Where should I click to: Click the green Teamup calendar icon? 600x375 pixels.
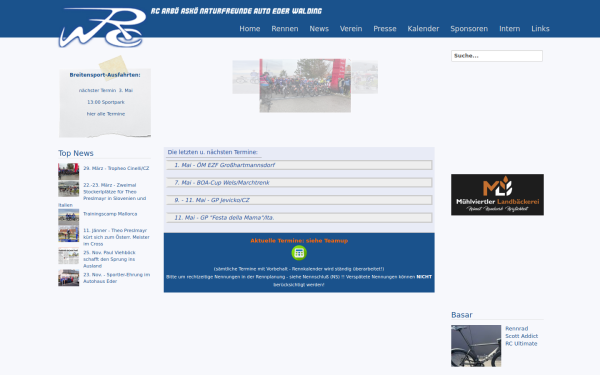[299, 253]
